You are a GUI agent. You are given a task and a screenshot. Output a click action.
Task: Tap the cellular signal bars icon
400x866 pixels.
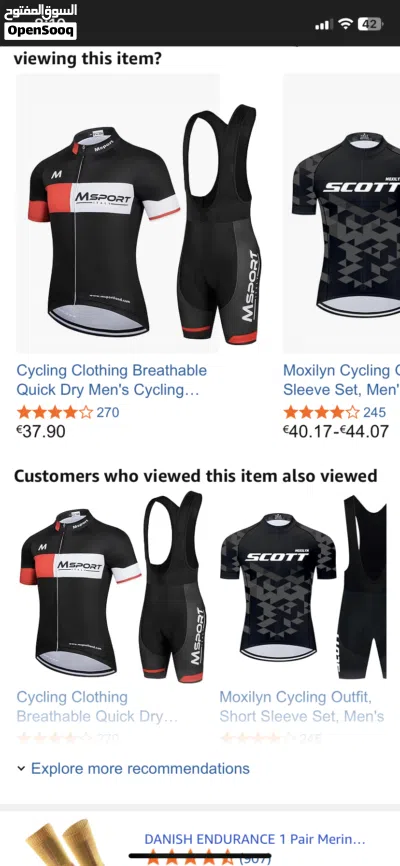323,24
